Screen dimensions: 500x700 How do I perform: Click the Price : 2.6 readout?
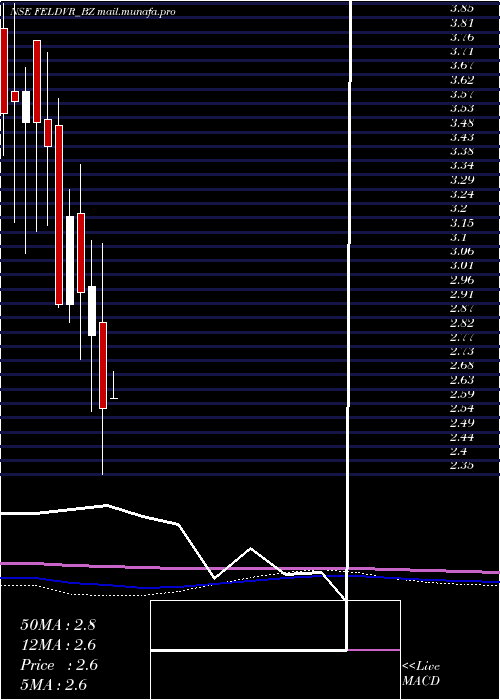(x=58, y=665)
